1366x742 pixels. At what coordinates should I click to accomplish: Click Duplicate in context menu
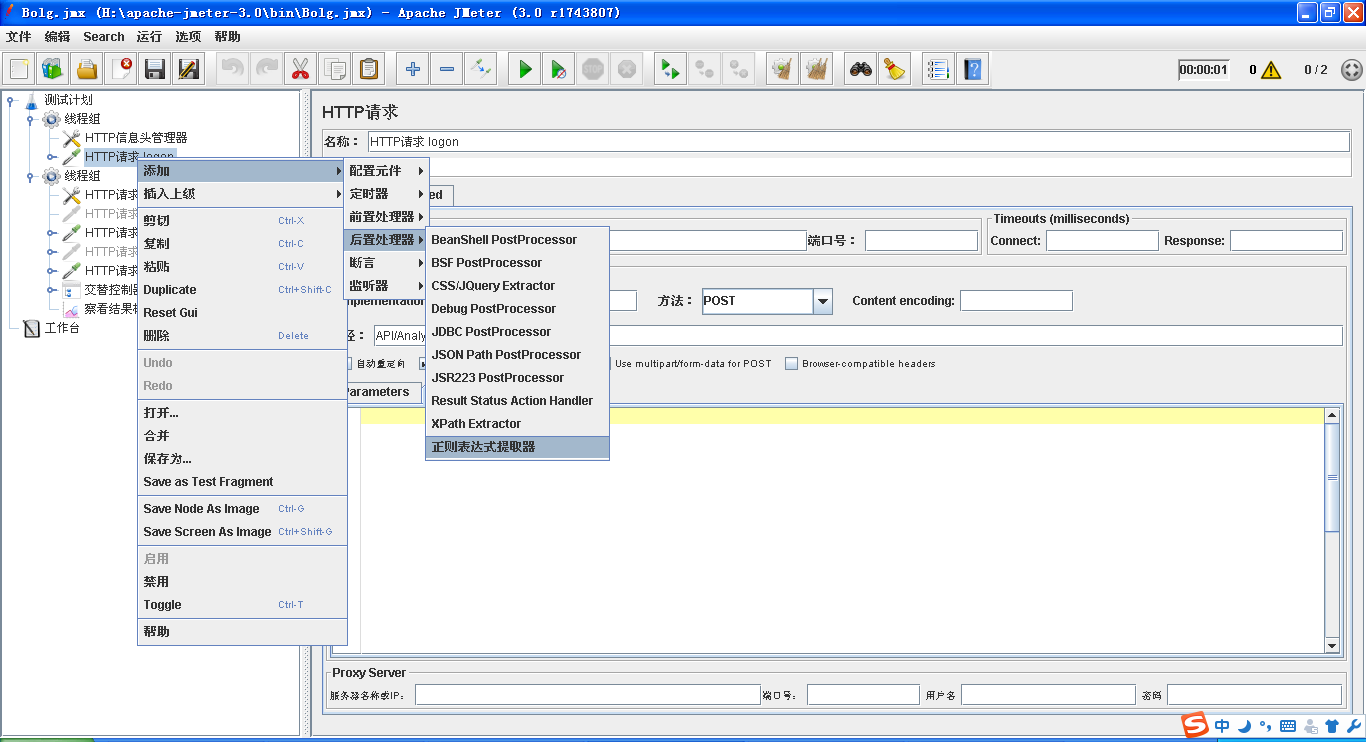242,290
